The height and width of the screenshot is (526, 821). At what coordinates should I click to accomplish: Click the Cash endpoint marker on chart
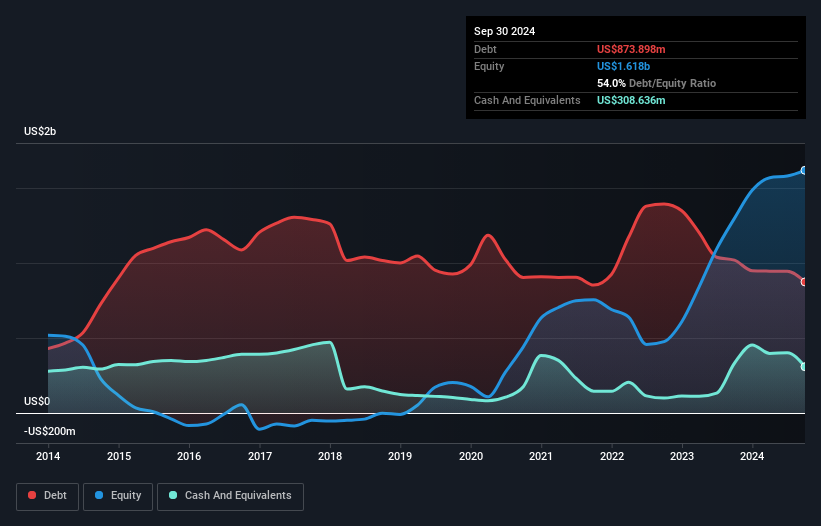coord(804,367)
